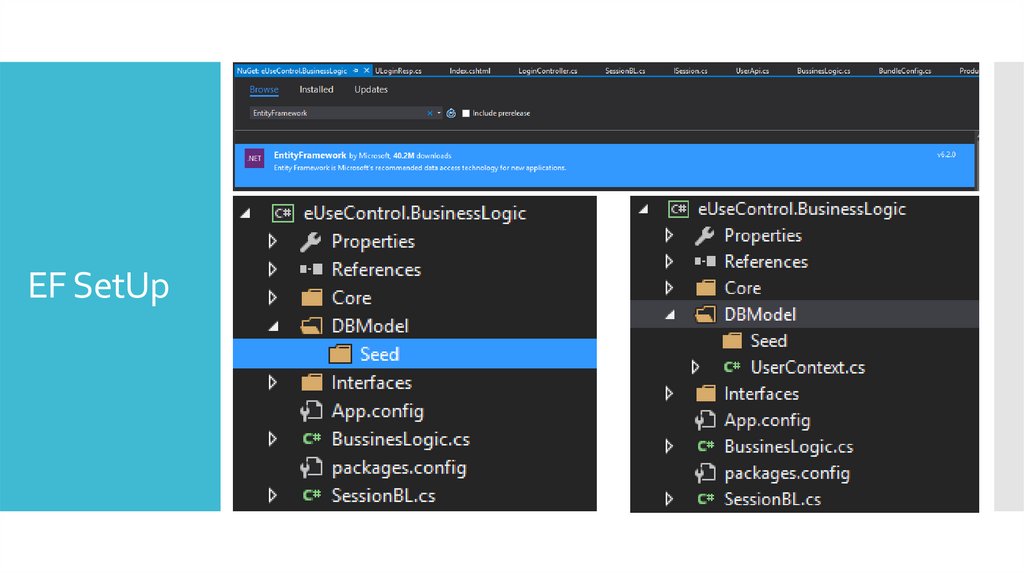Viewport: 1024px width, 574px height.
Task: Clear the EntityFramework search text with X
Action: 430,113
